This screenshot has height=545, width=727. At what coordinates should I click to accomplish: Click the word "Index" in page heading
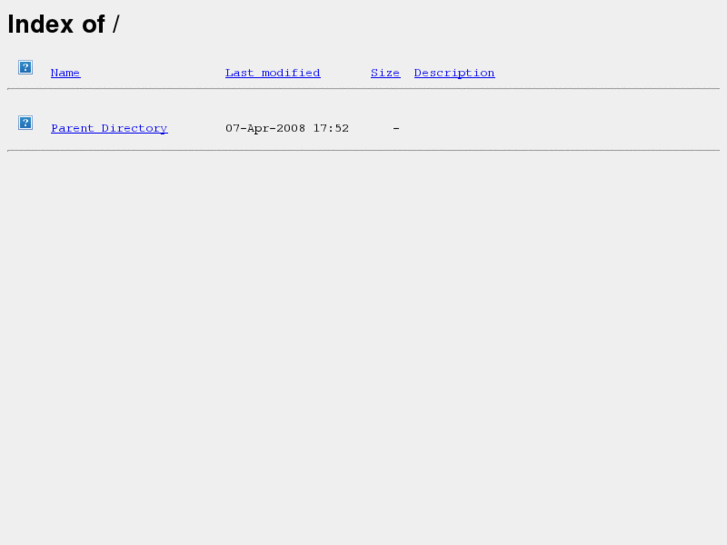40,24
